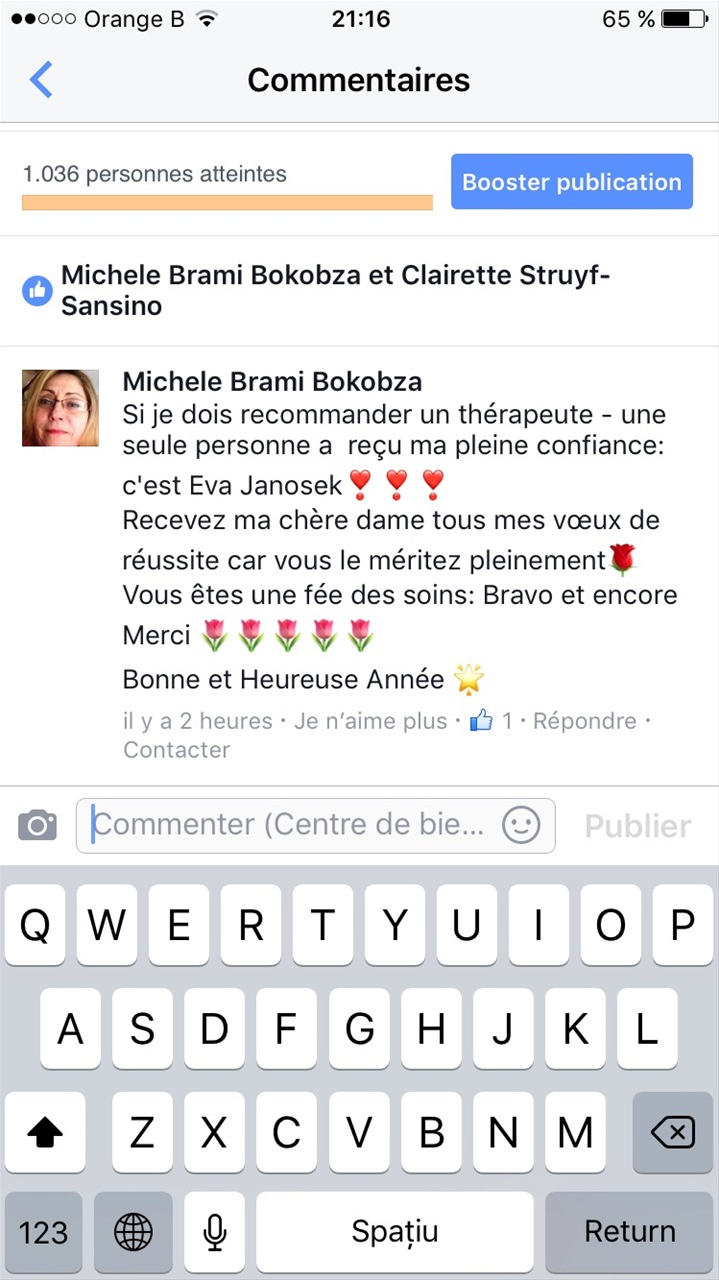Image resolution: width=719 pixels, height=1280 pixels.
Task: Tap the comment's like count thumb icon
Action: click(x=482, y=720)
